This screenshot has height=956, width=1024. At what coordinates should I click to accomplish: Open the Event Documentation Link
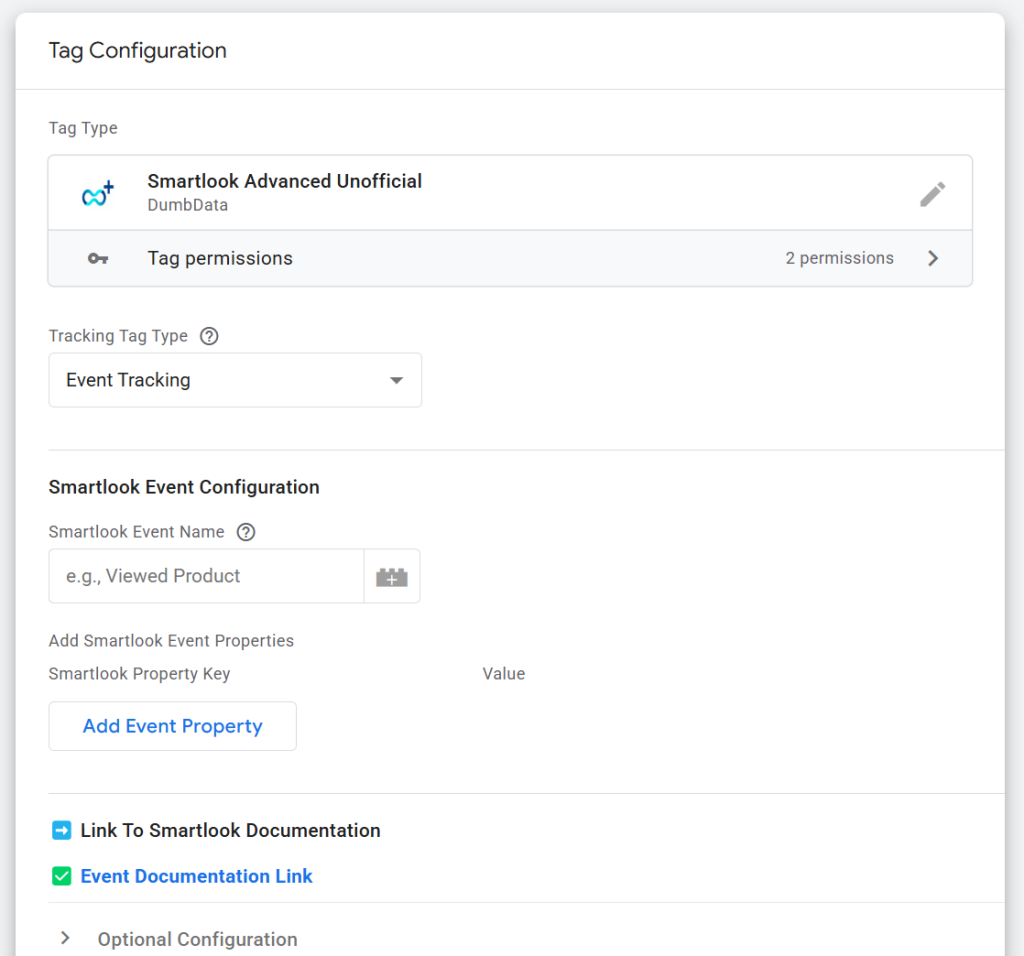tap(196, 876)
